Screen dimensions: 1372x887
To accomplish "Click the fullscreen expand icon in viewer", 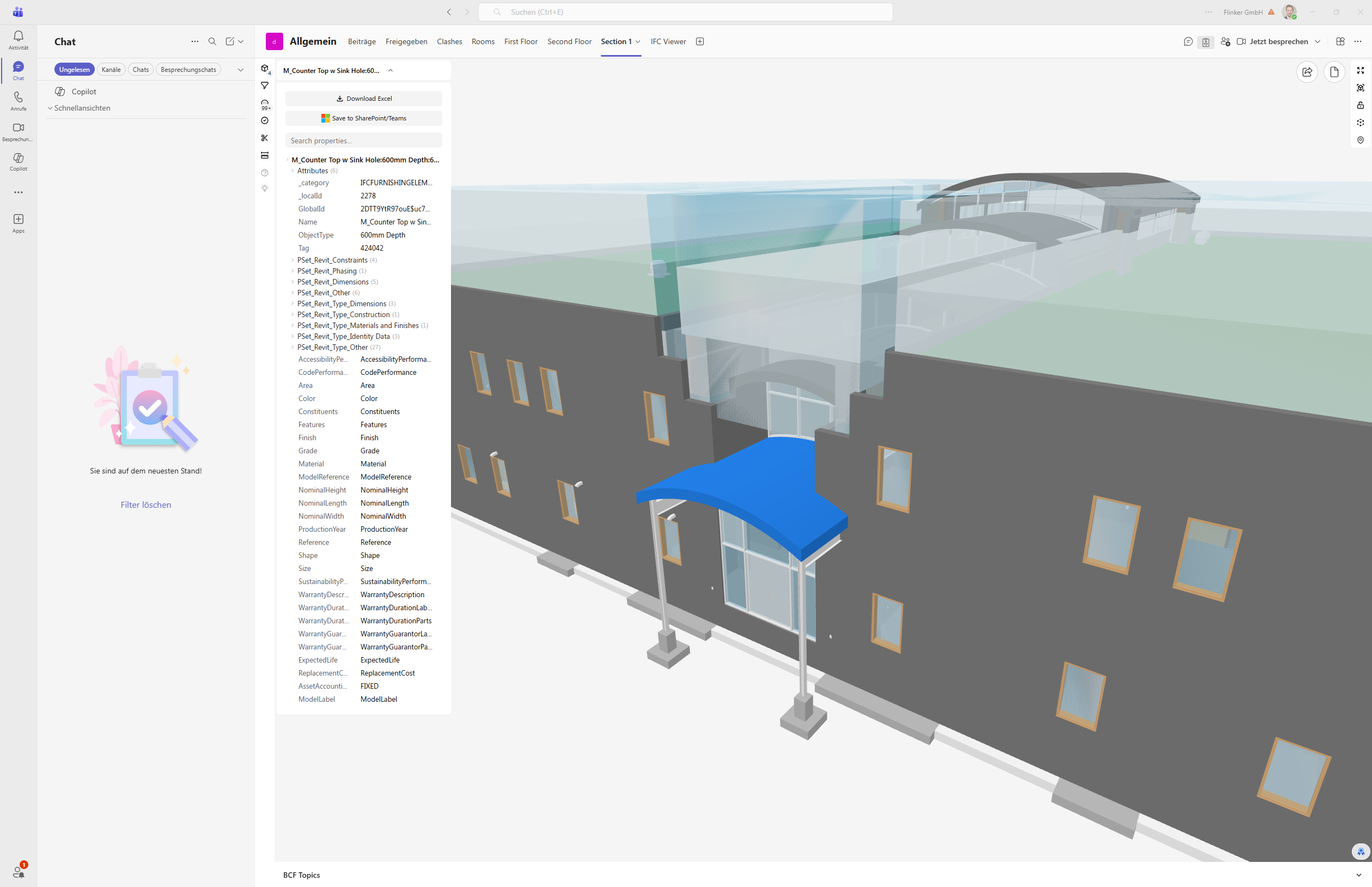I will 1361,70.
